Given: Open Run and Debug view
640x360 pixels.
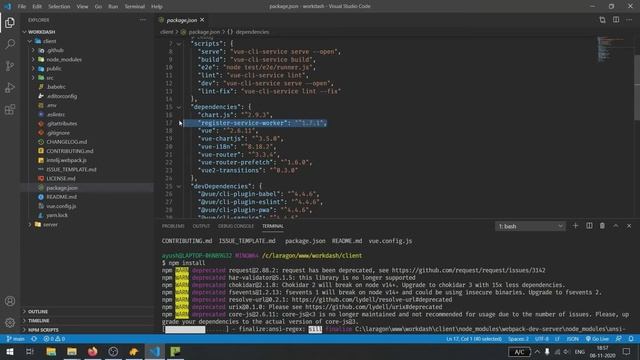Looking at the screenshot, I should tap(10, 87).
